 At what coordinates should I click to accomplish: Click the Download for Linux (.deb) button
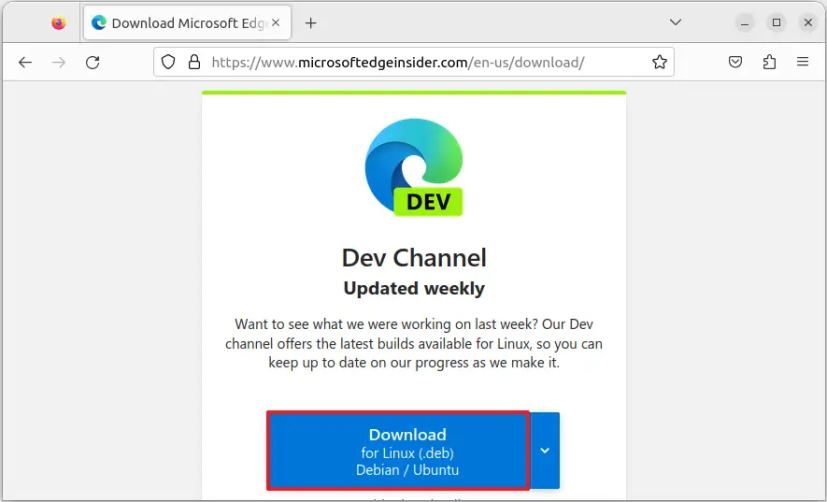[398, 451]
